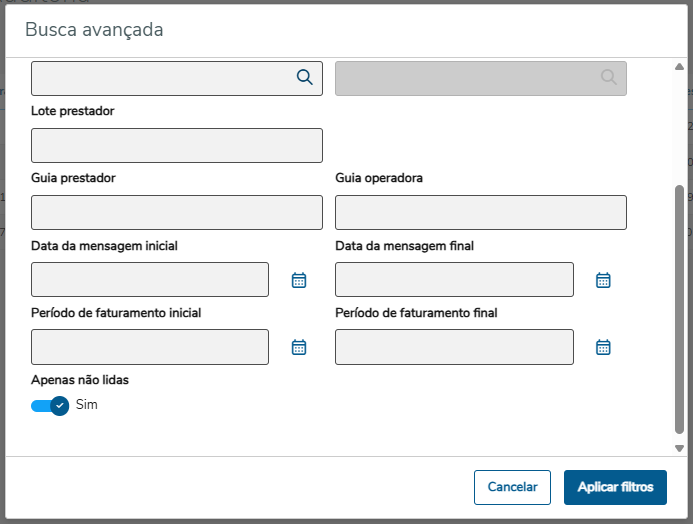Click the Cancelar button

tap(512, 487)
